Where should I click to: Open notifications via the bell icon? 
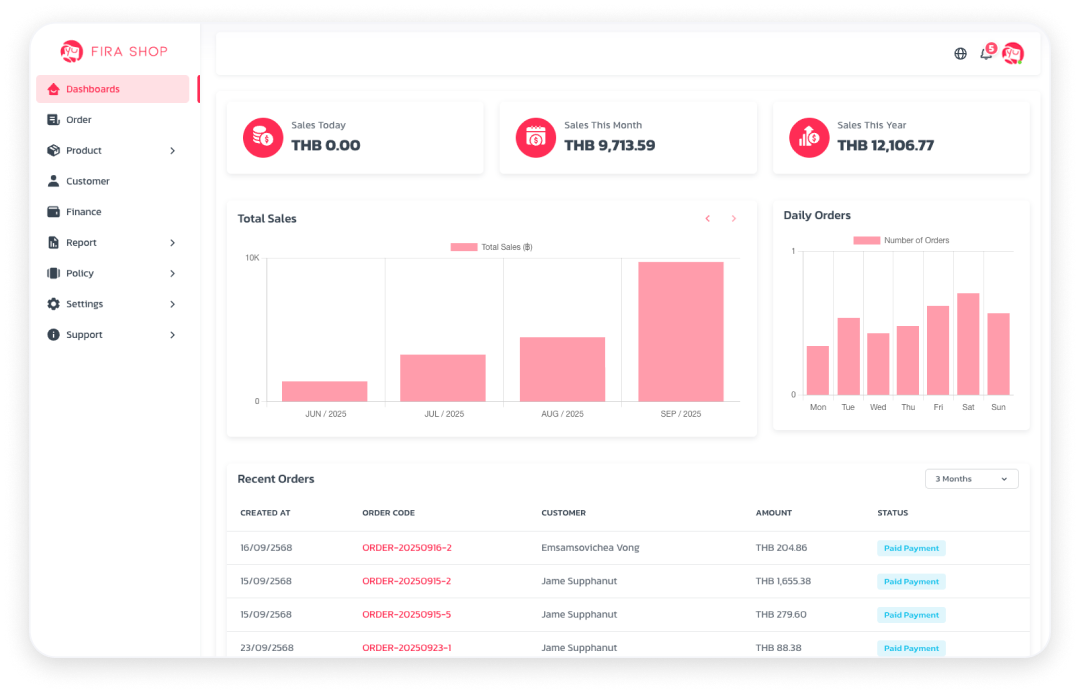(986, 53)
